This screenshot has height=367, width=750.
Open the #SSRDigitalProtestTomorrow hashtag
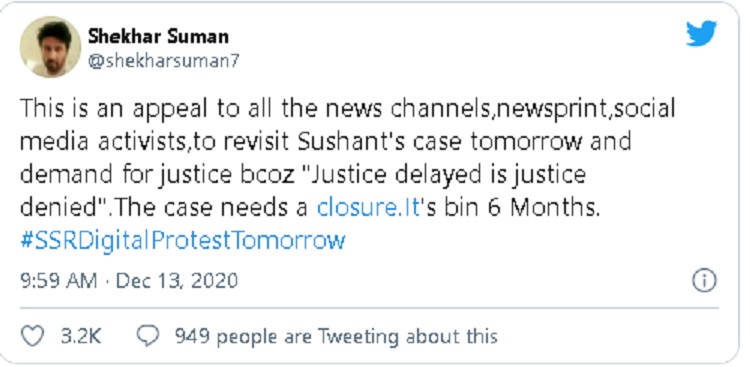tap(183, 240)
